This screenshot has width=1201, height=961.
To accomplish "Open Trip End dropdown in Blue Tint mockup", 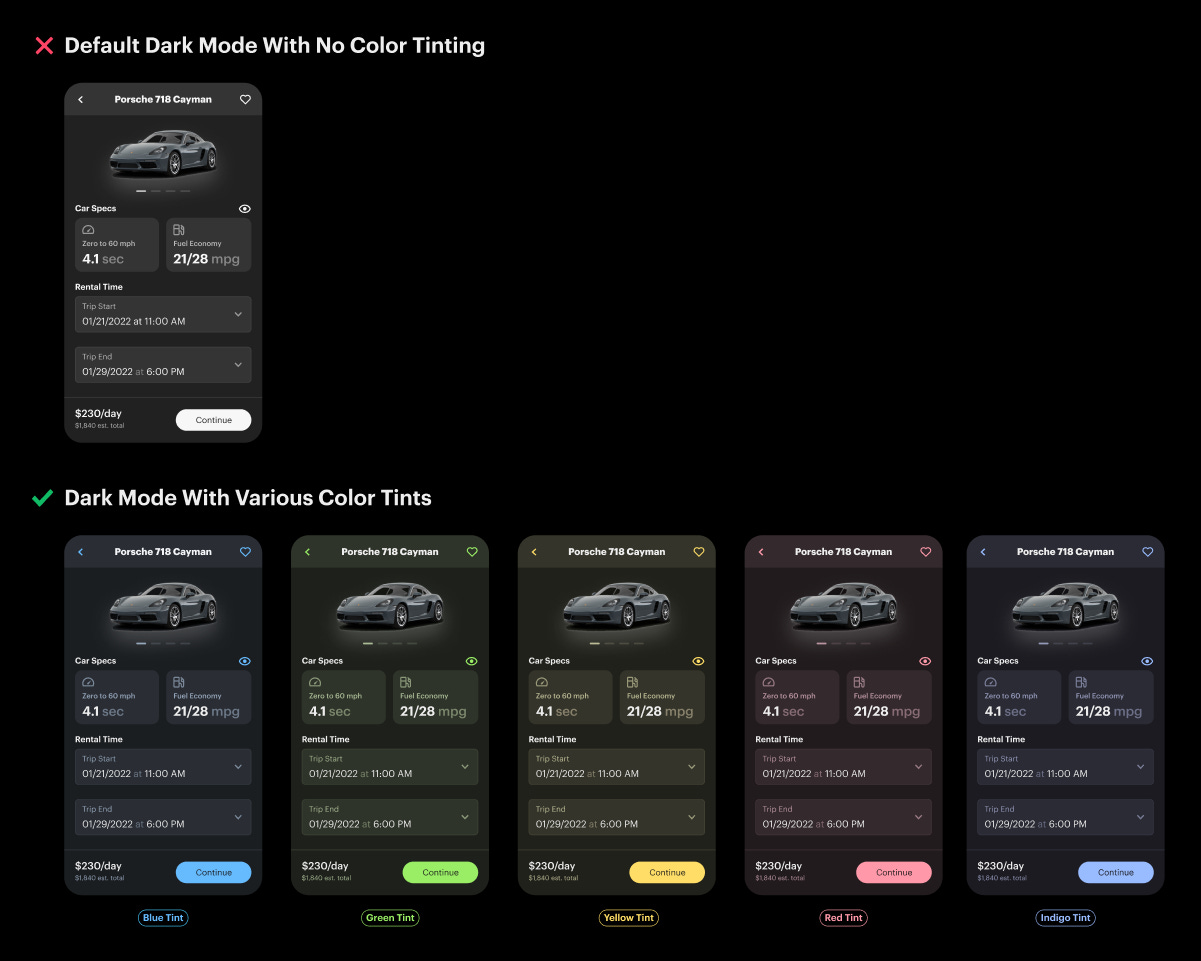I will [163, 817].
